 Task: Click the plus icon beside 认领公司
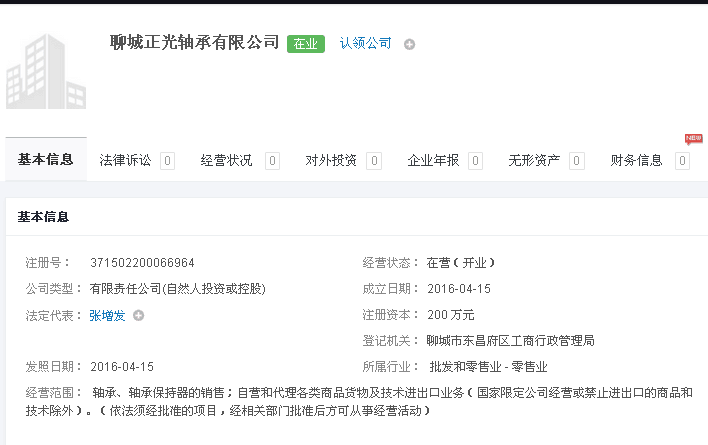[409, 44]
